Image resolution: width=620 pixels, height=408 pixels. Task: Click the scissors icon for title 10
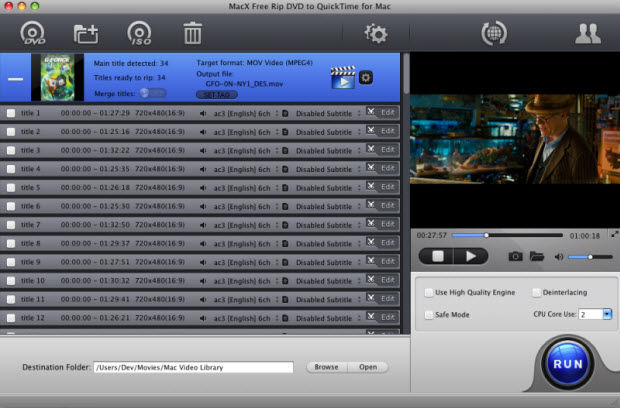[x=370, y=280]
